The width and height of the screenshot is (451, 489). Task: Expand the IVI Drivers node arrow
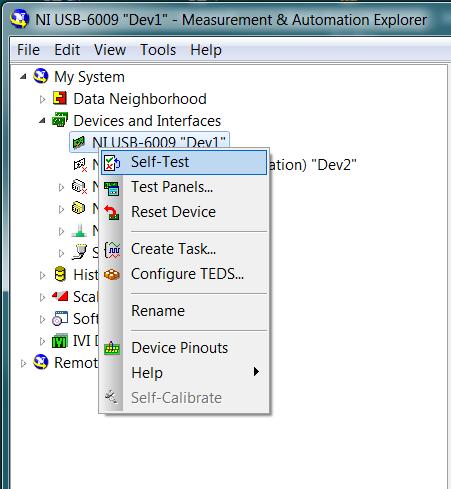click(x=42, y=341)
